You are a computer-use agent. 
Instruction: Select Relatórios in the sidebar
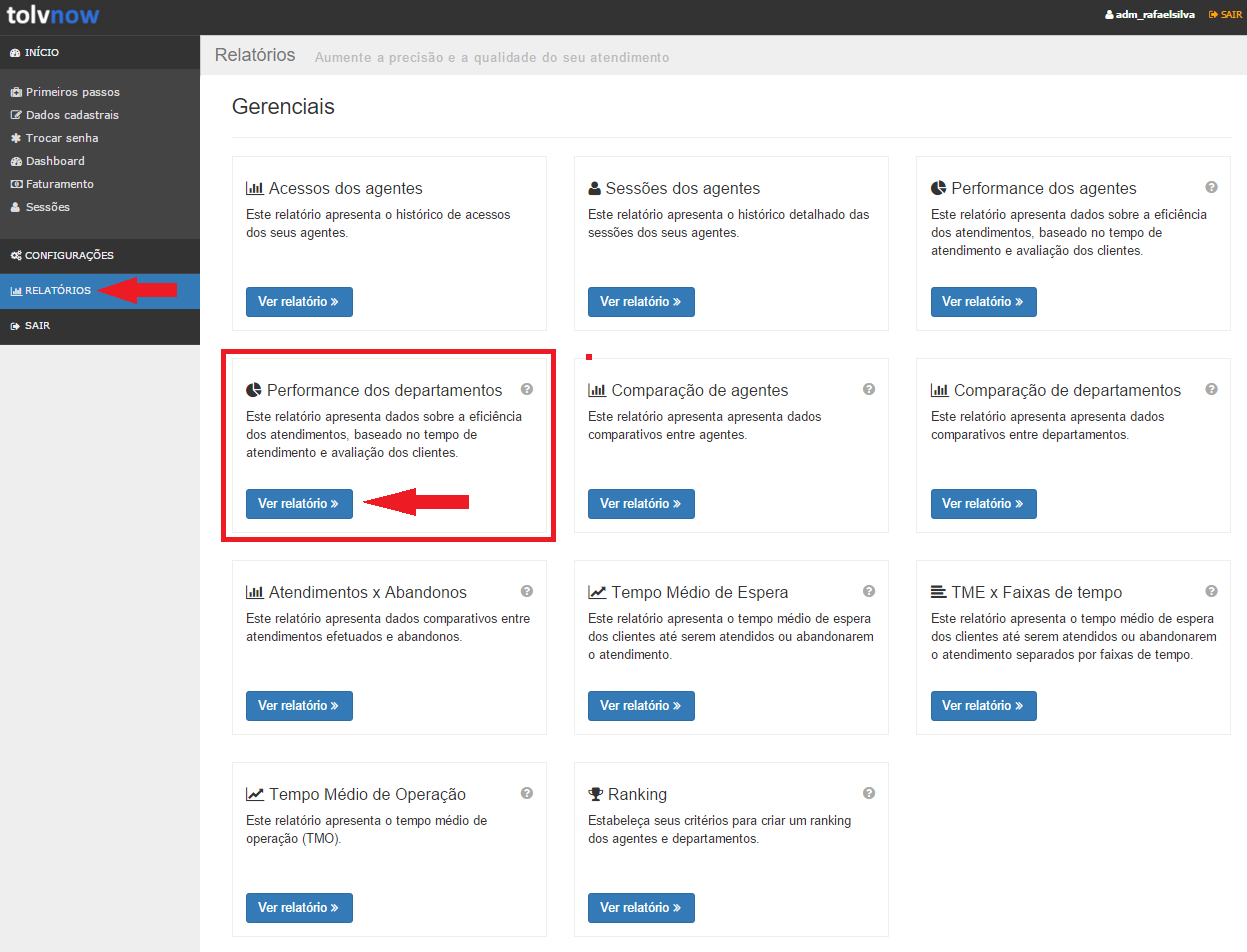57,291
